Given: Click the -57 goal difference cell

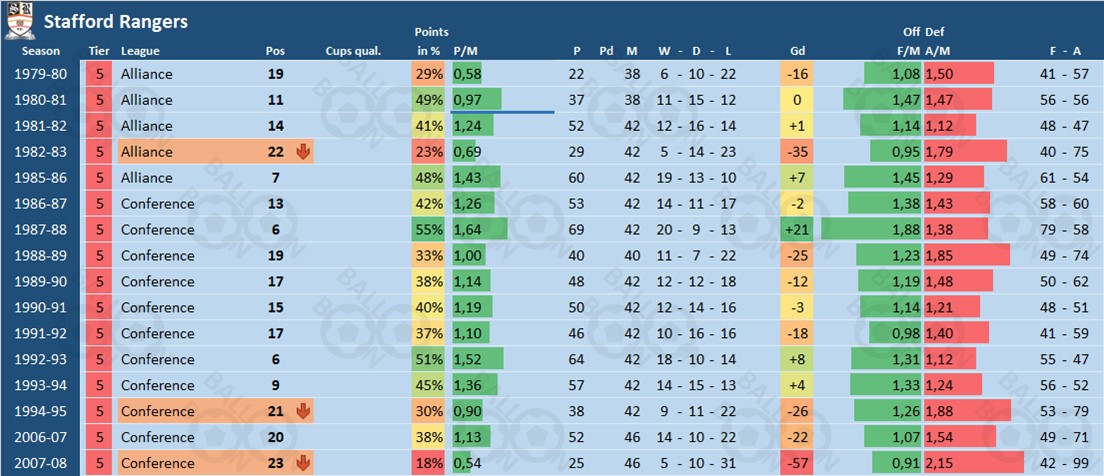Looking at the screenshot, I should pos(797,463).
